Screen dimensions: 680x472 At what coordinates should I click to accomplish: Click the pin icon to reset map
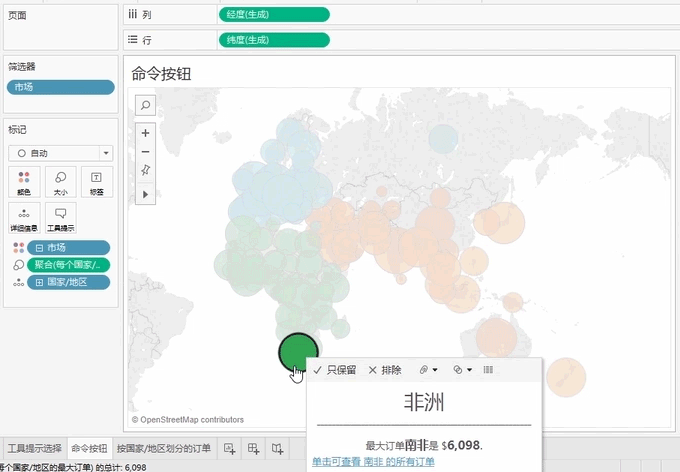tap(145, 170)
